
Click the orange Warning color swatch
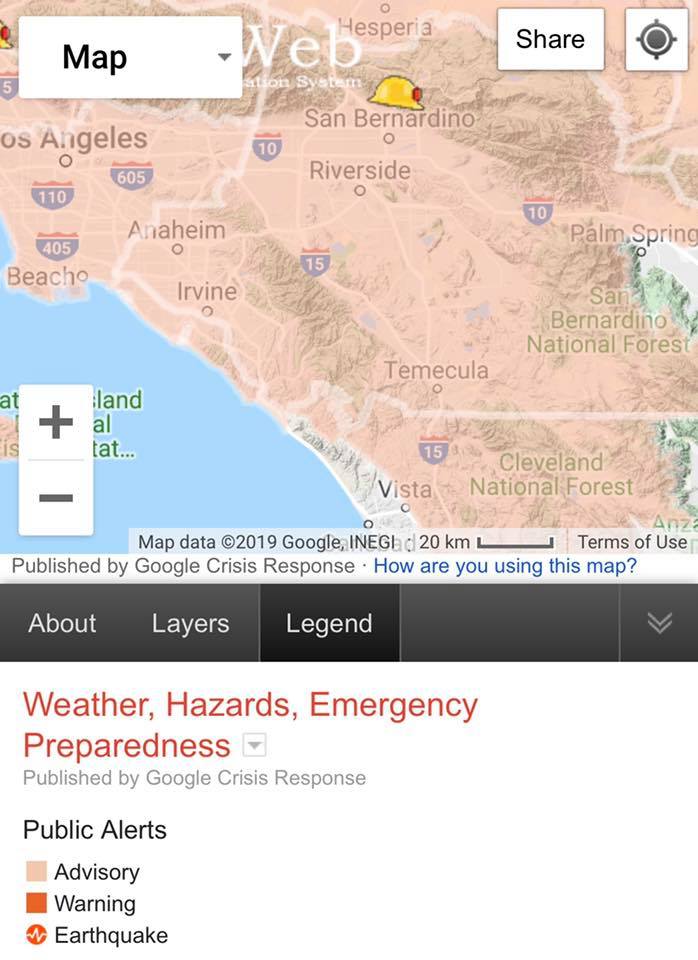pos(36,902)
